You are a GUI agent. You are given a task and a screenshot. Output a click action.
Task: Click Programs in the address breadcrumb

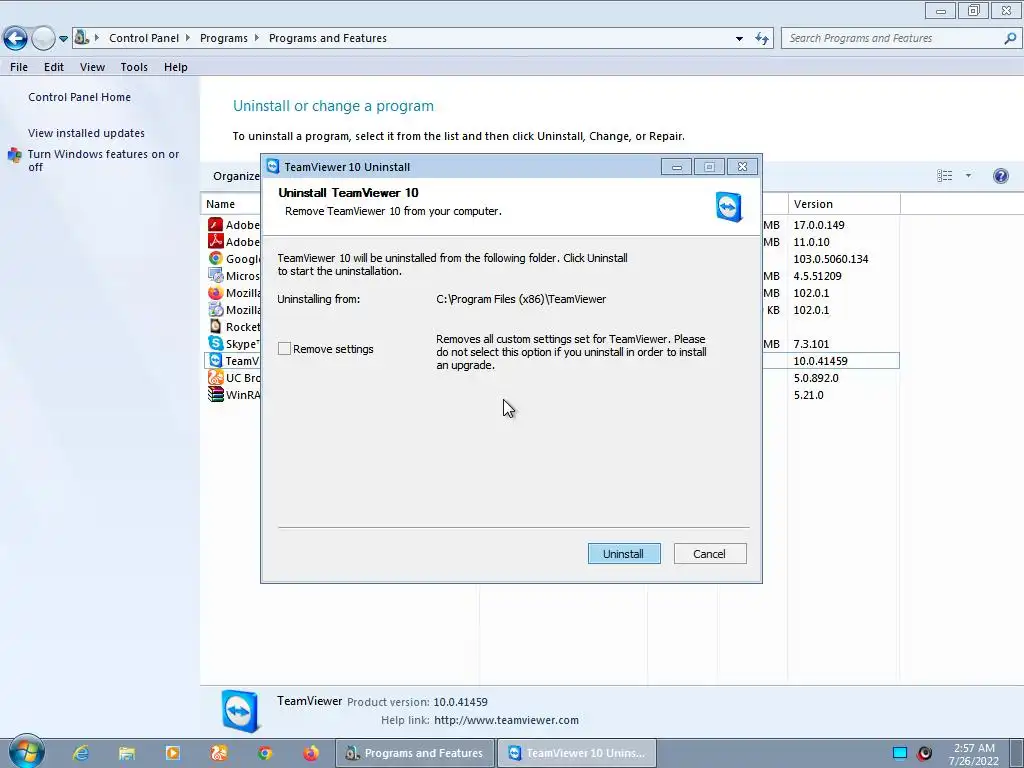click(x=223, y=38)
